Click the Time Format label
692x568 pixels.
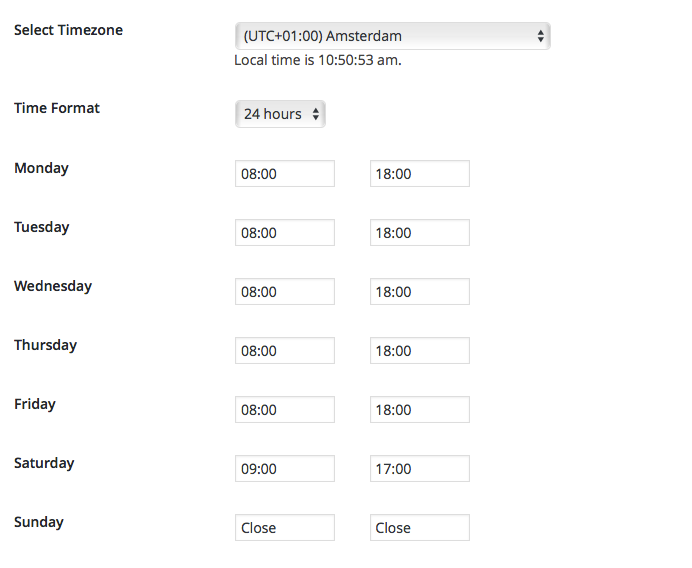click(x=57, y=108)
